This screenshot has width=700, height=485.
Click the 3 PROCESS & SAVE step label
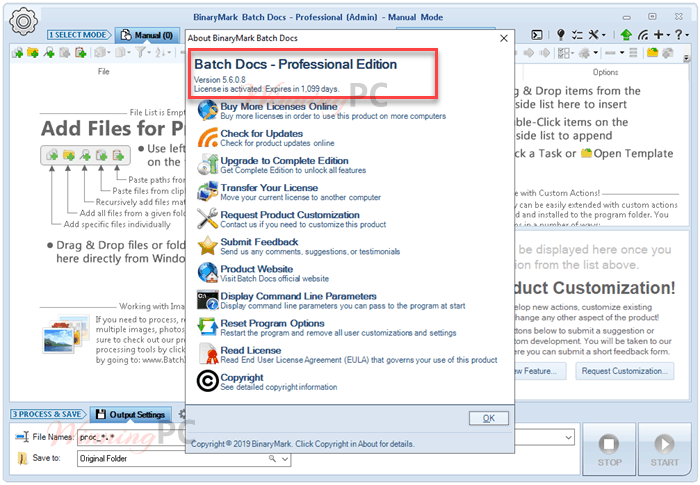pyautogui.click(x=48, y=414)
